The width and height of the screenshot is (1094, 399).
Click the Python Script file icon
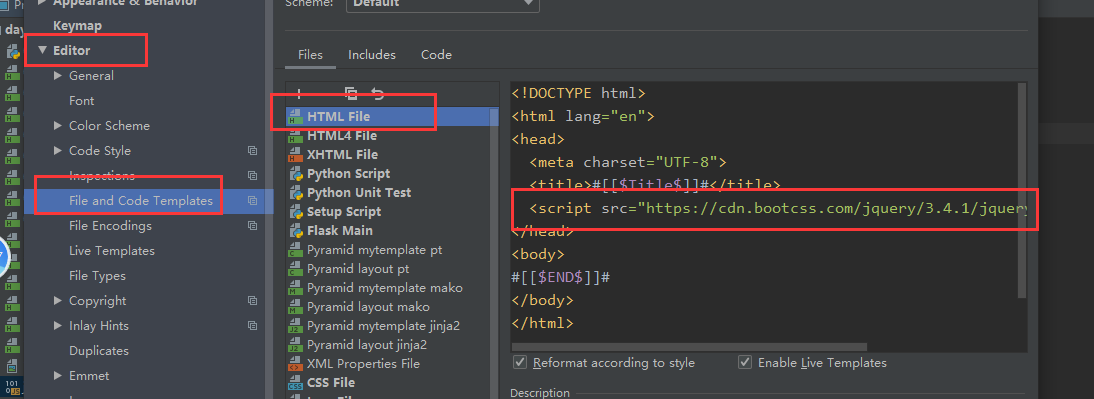tap(295, 174)
